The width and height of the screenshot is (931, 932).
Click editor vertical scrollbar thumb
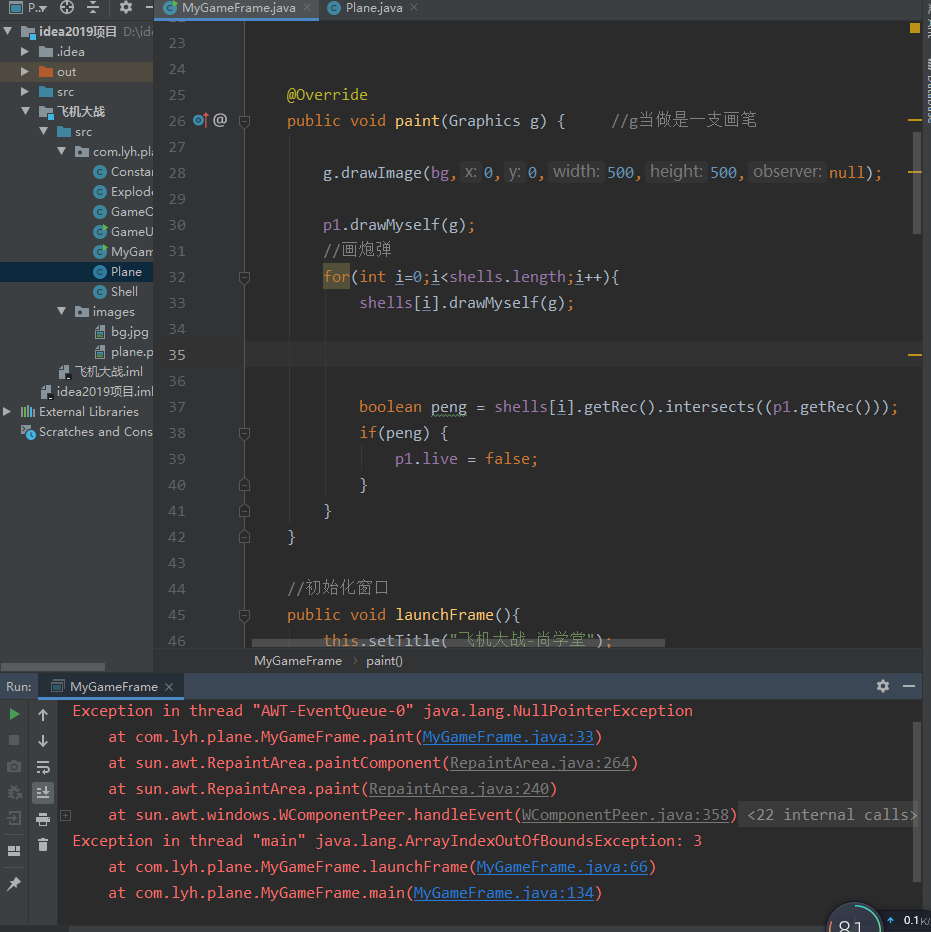click(917, 182)
